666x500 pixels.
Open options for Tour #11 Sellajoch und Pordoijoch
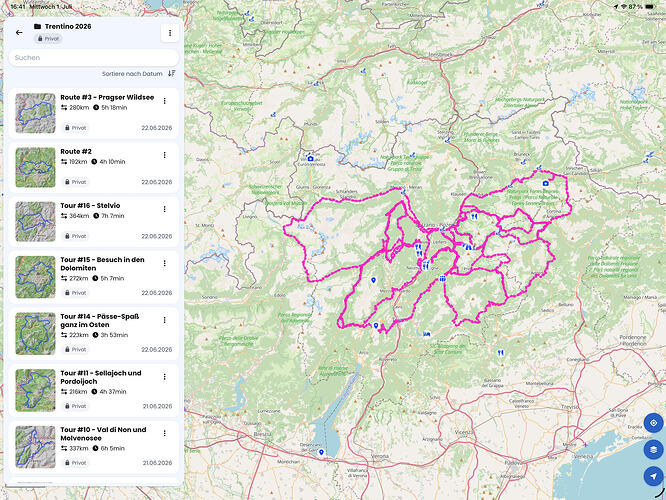pos(164,377)
